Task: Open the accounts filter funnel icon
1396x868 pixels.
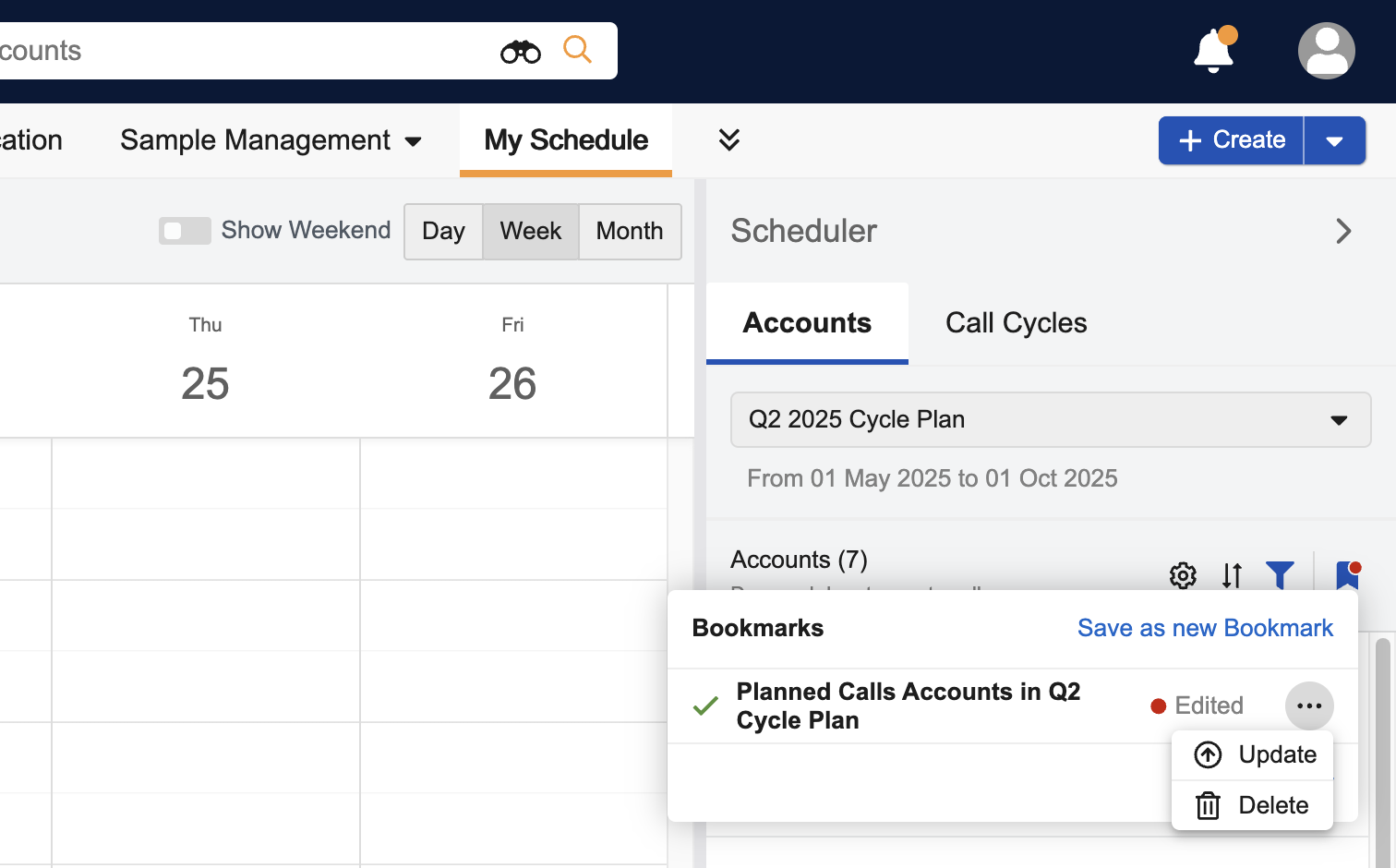Action: (1280, 575)
